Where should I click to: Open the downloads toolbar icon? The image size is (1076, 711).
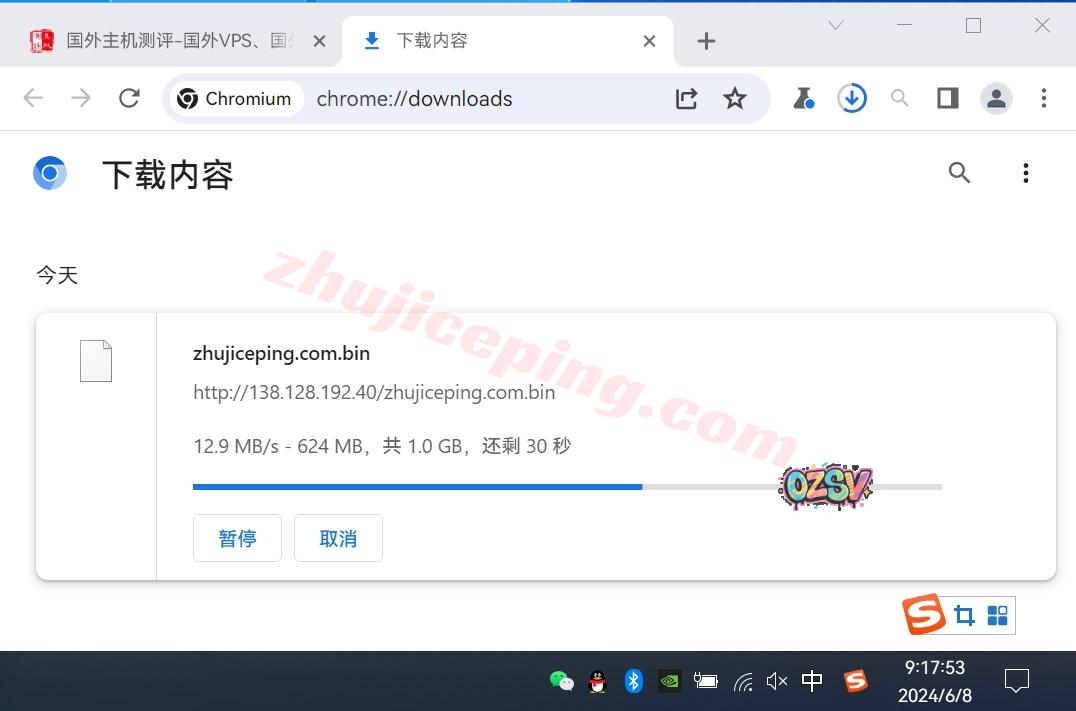click(852, 98)
